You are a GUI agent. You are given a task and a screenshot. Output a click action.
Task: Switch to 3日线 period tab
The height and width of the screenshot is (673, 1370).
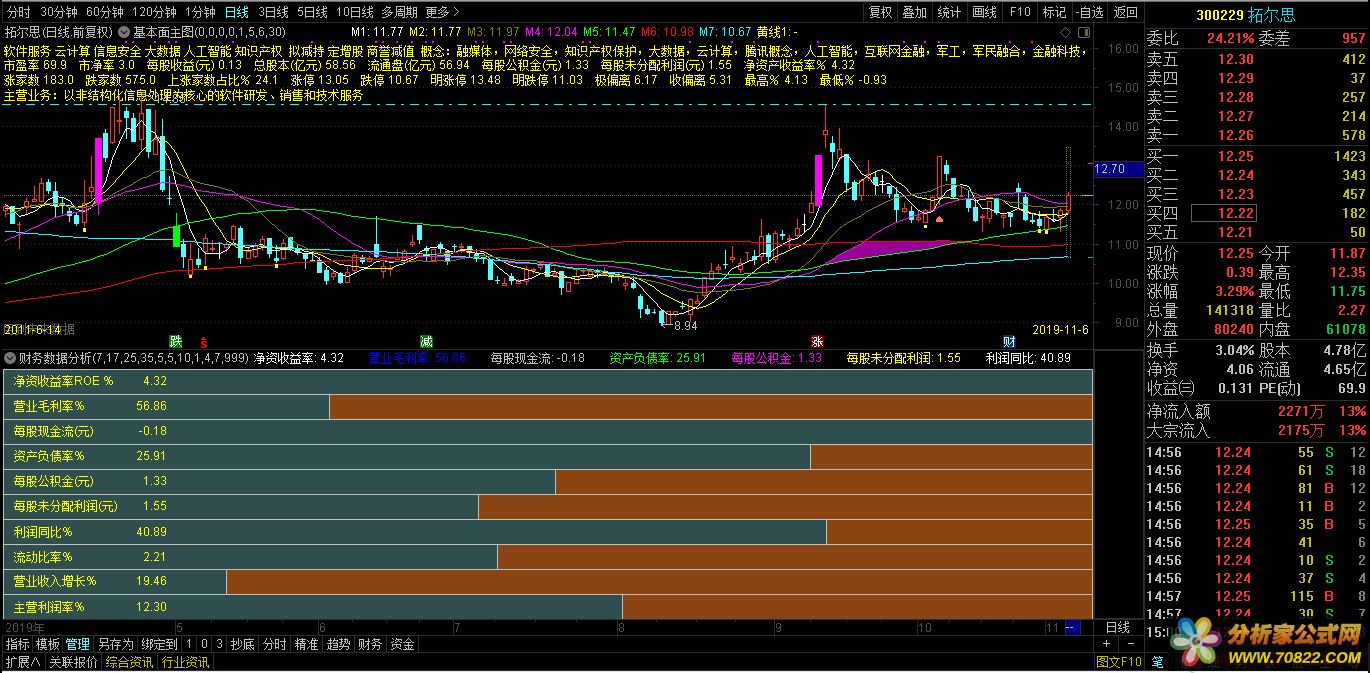[273, 12]
